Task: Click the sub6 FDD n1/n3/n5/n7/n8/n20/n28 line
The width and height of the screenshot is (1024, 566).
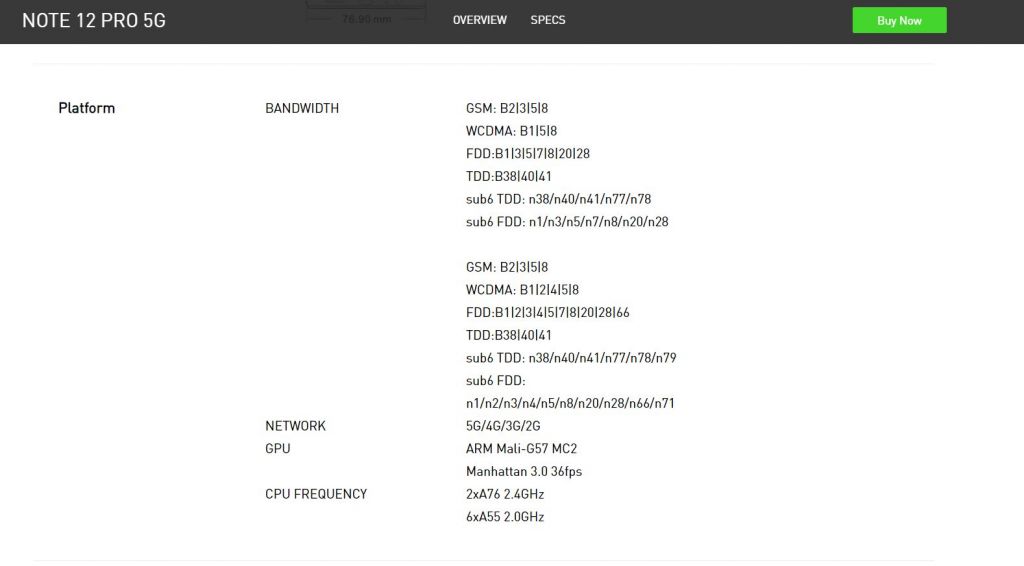Action: (567, 222)
